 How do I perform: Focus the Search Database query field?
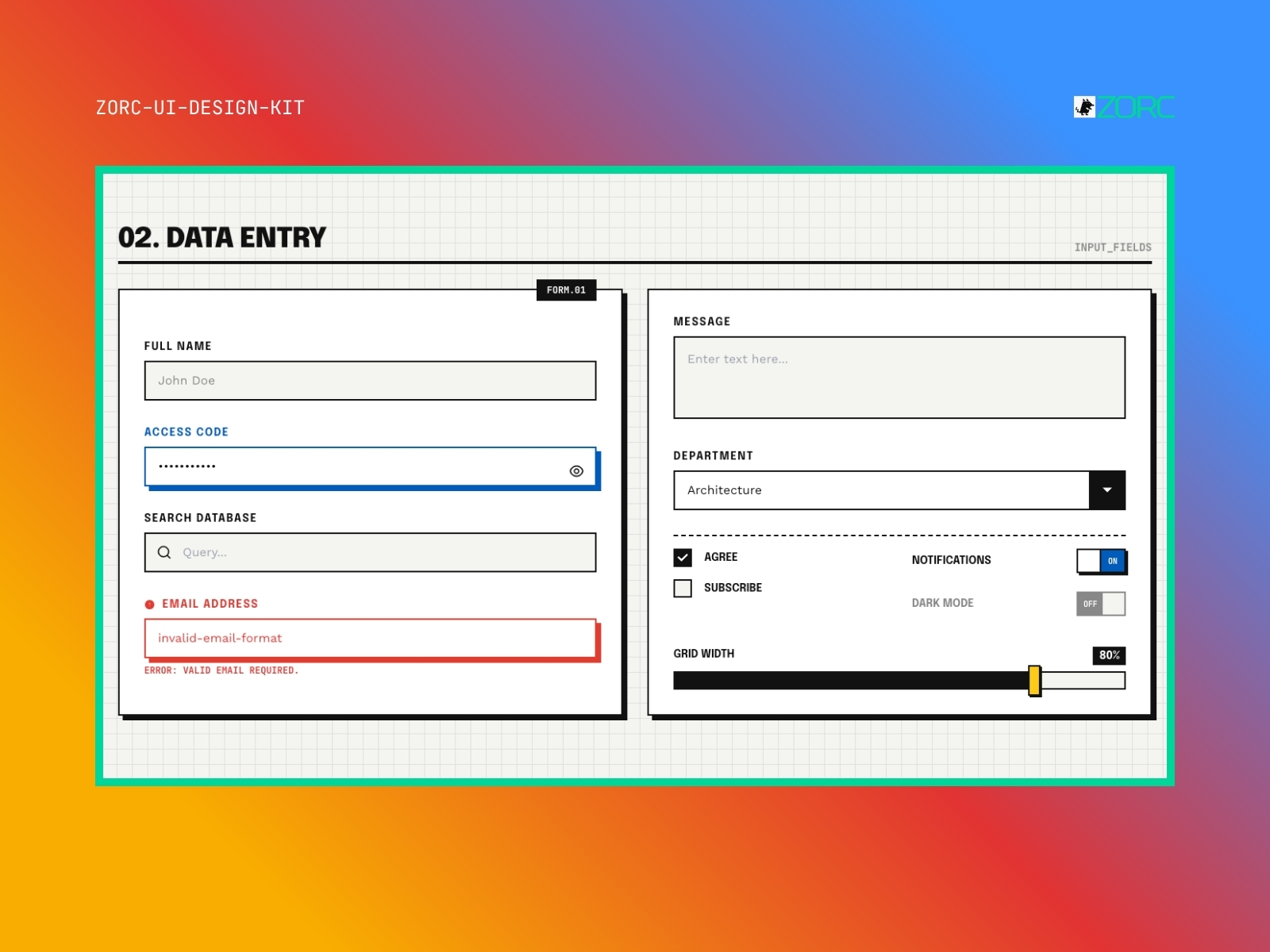(370, 552)
